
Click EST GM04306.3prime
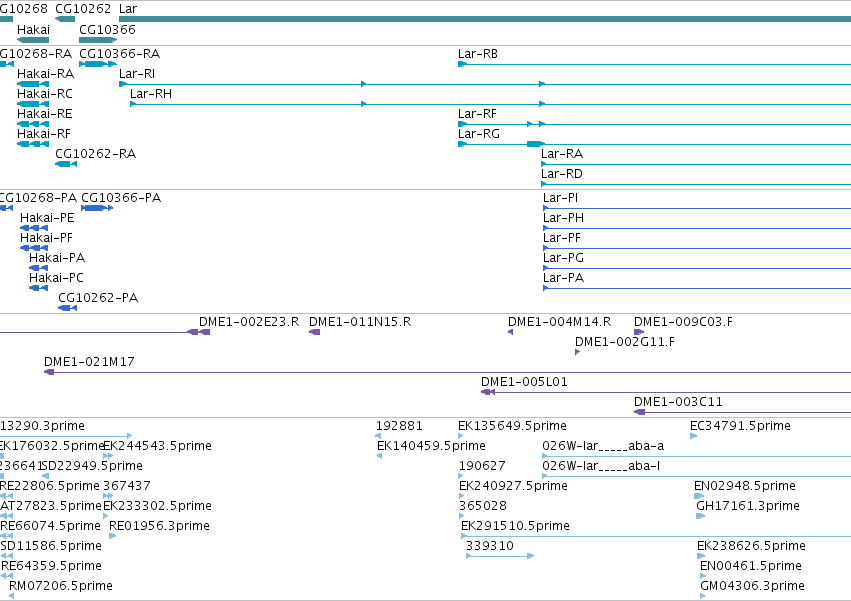point(752,586)
